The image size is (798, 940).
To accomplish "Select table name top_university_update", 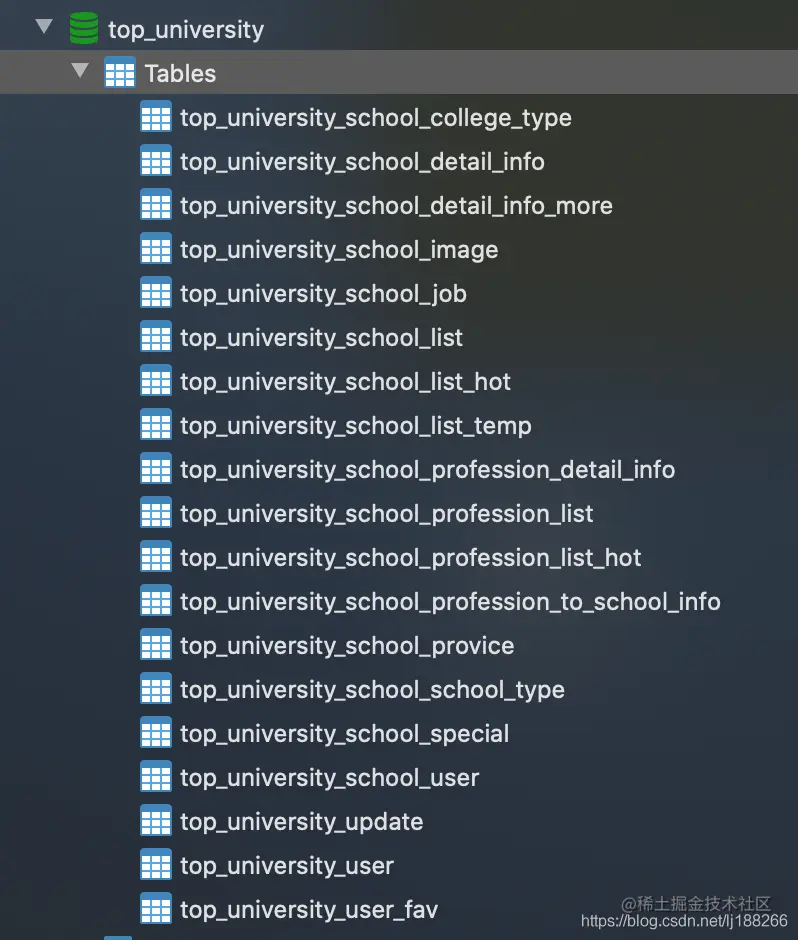I will pos(302,822).
